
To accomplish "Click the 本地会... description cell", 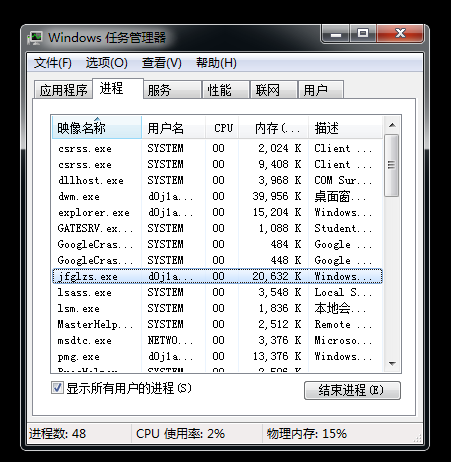I will click(340, 308).
